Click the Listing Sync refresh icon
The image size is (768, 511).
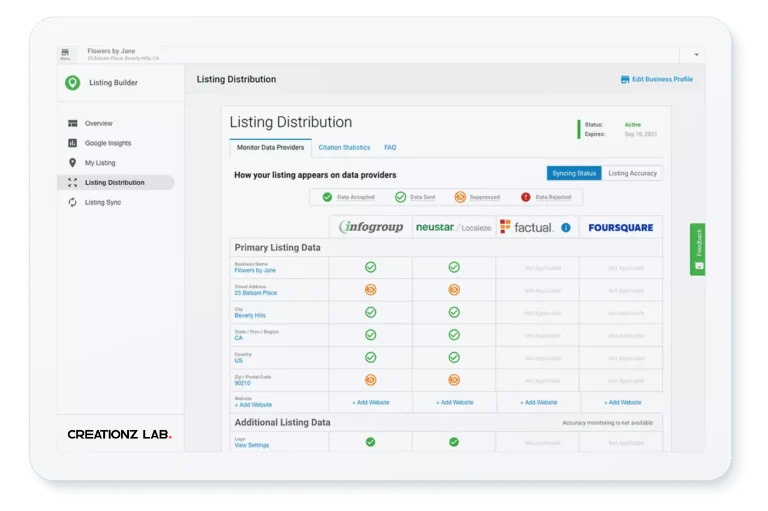[72, 202]
